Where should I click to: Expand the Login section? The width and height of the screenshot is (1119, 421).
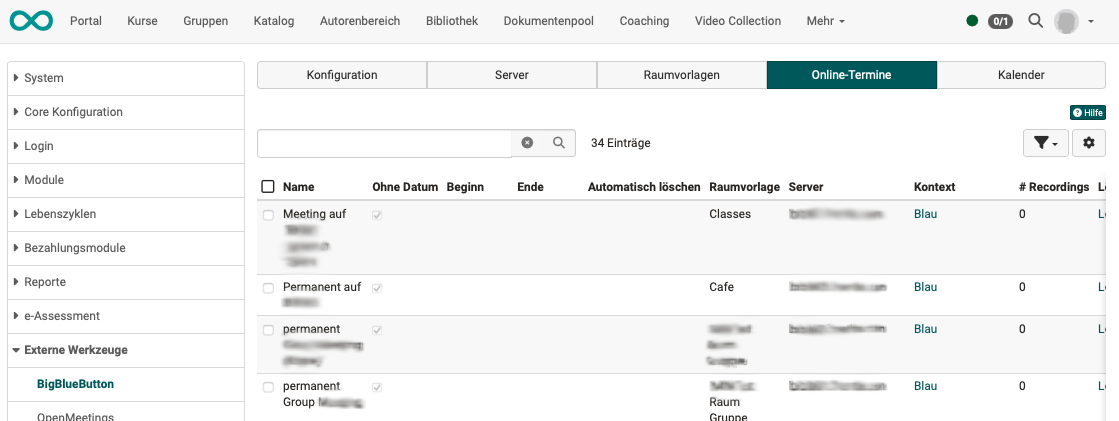coord(126,146)
